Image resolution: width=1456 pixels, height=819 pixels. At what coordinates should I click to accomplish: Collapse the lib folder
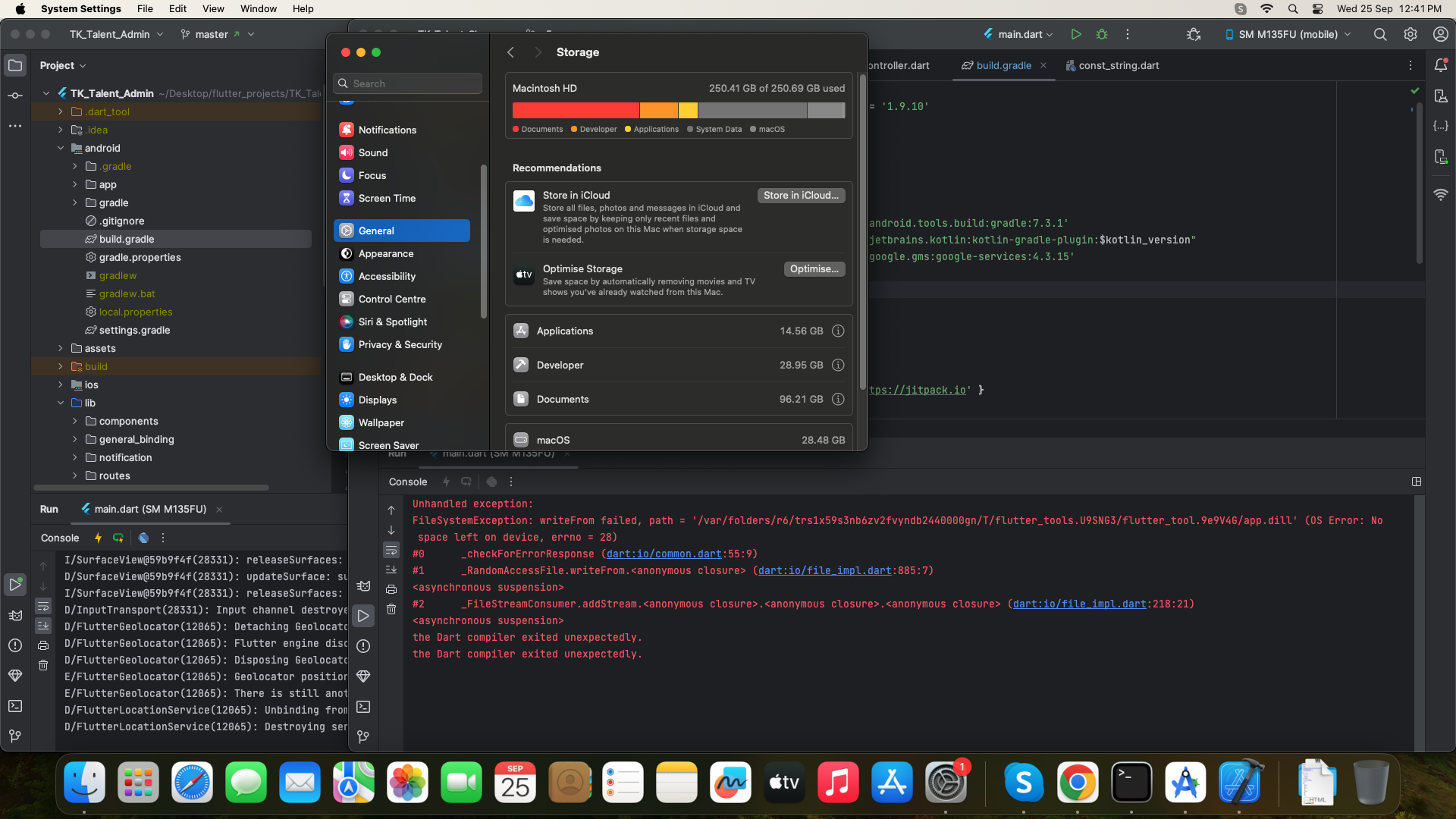pos(61,403)
